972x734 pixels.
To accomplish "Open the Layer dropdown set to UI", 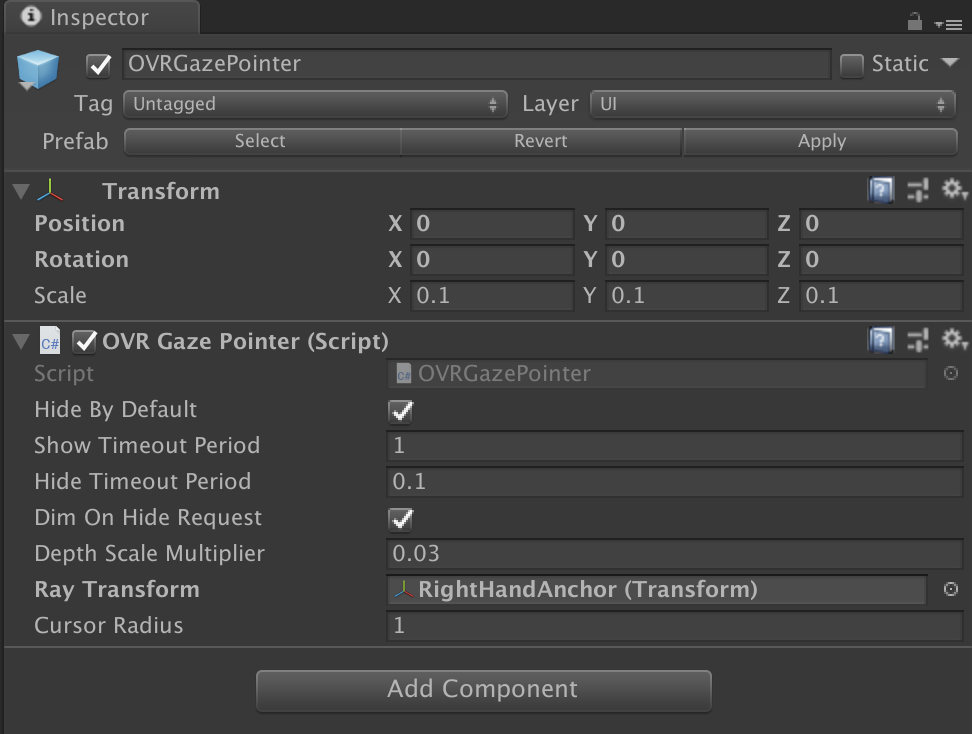I will coord(775,103).
